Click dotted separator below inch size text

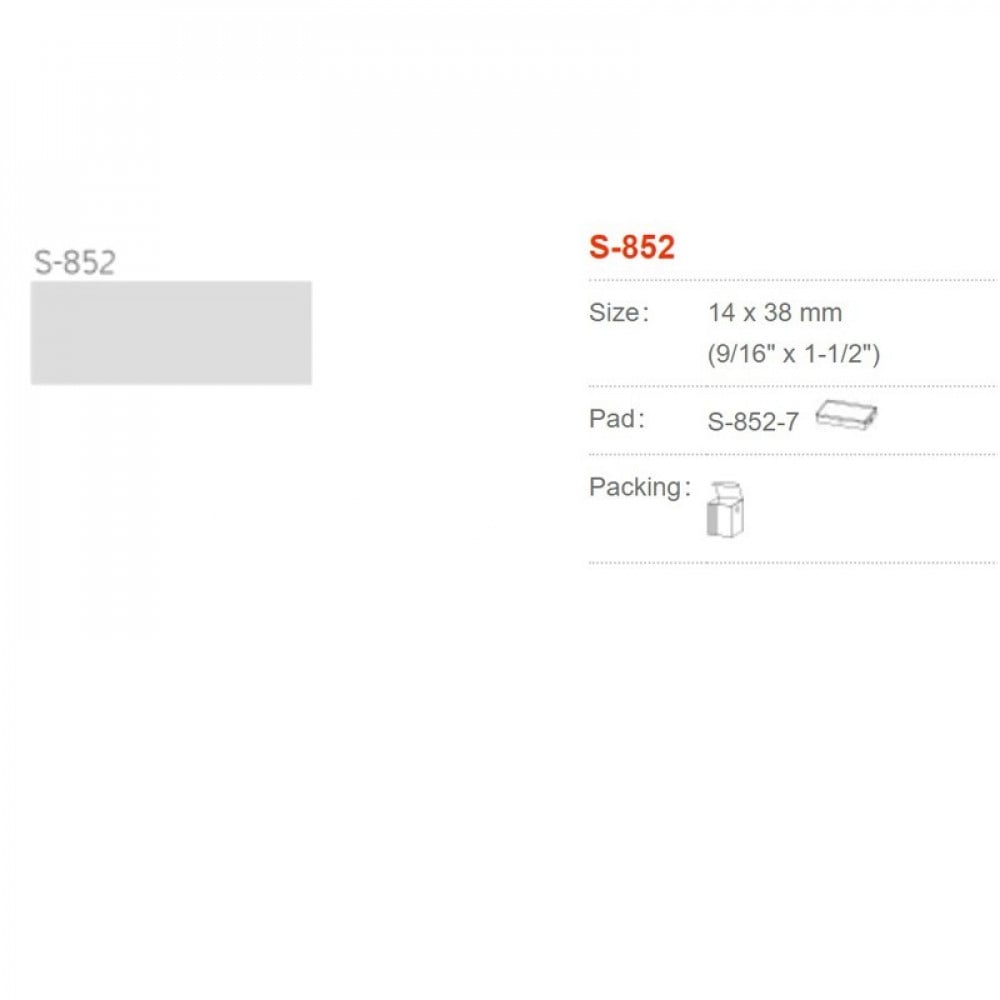792,385
